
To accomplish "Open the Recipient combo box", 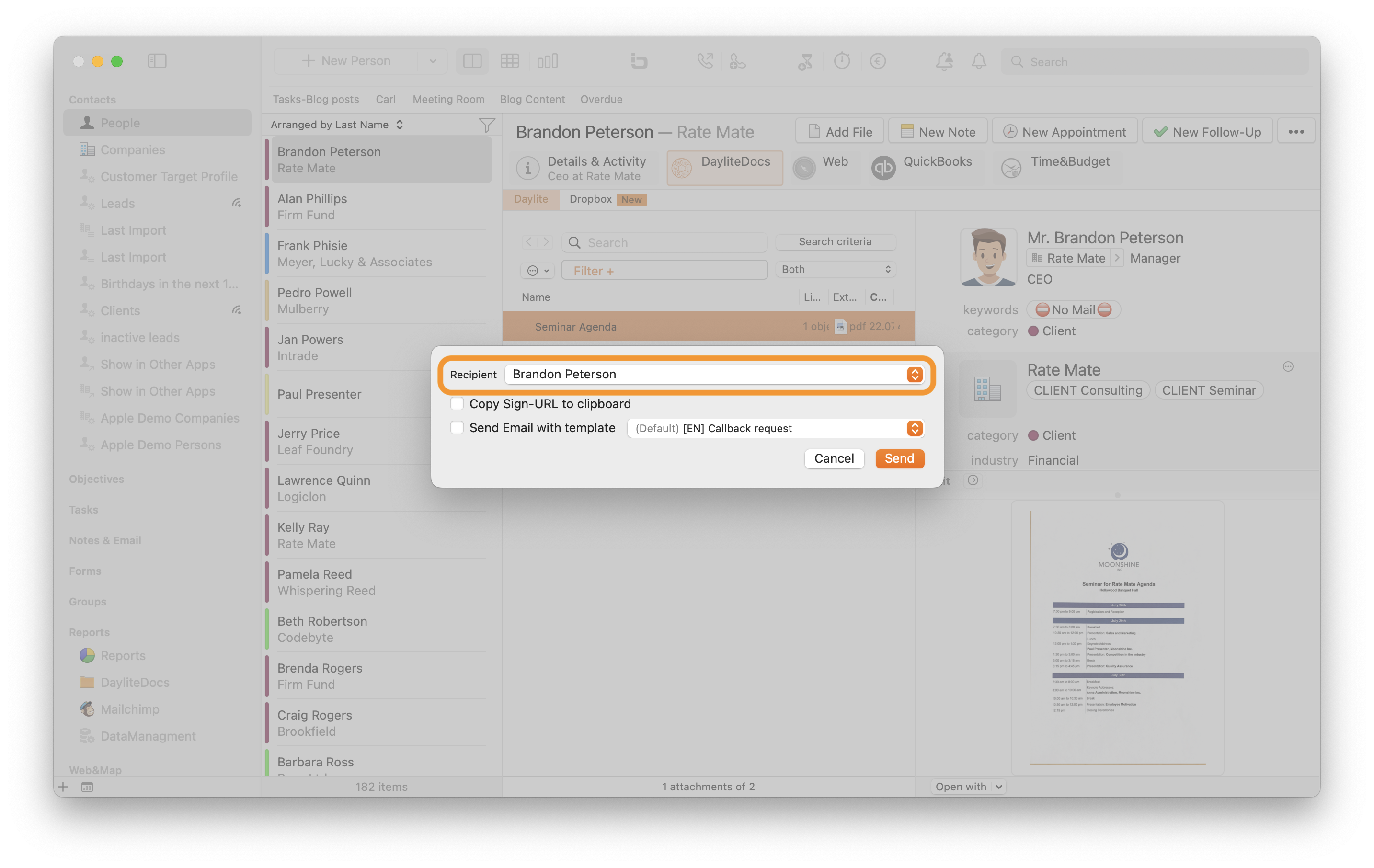I will [x=714, y=374].
